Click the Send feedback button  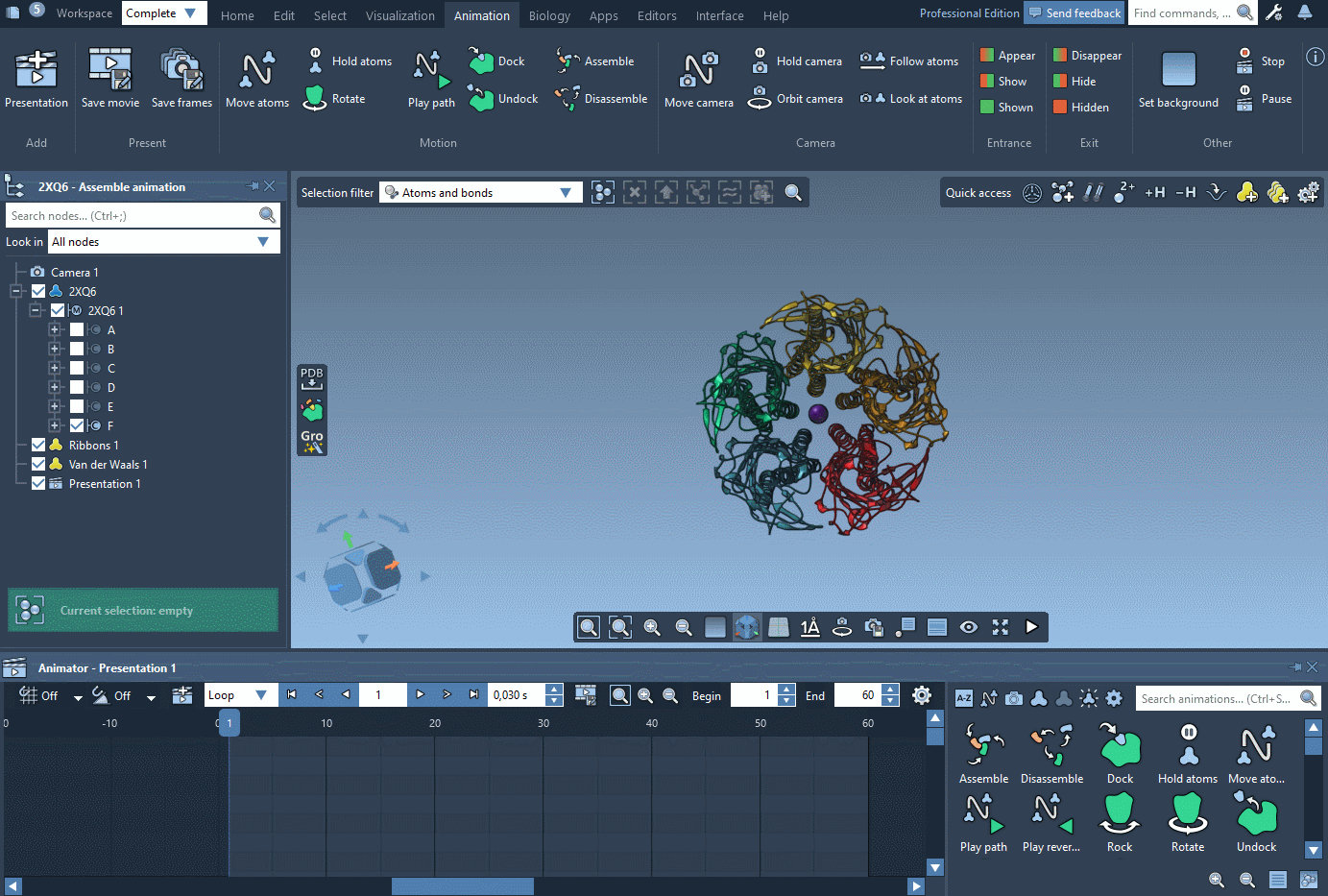tap(1074, 13)
